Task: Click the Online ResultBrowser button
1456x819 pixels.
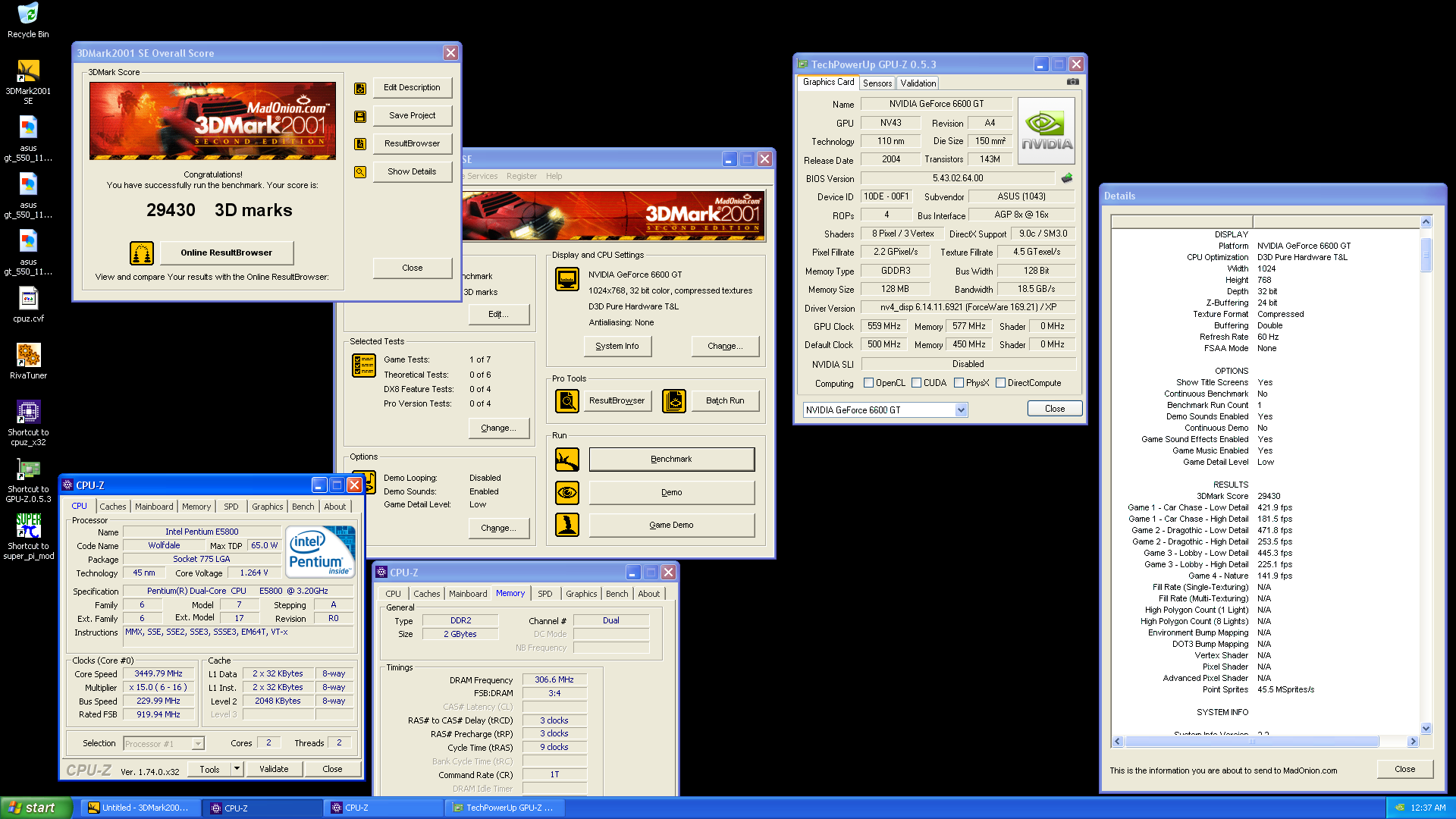Action: [x=227, y=253]
